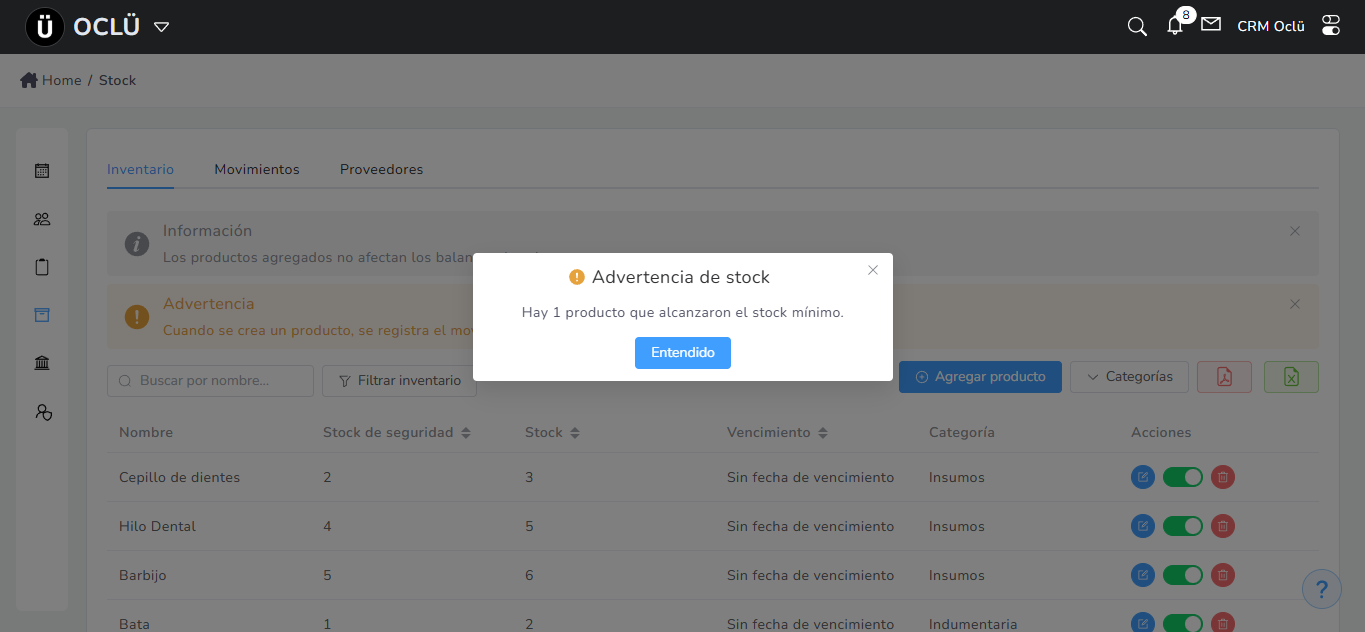Click the Nombre column header

click(x=146, y=433)
